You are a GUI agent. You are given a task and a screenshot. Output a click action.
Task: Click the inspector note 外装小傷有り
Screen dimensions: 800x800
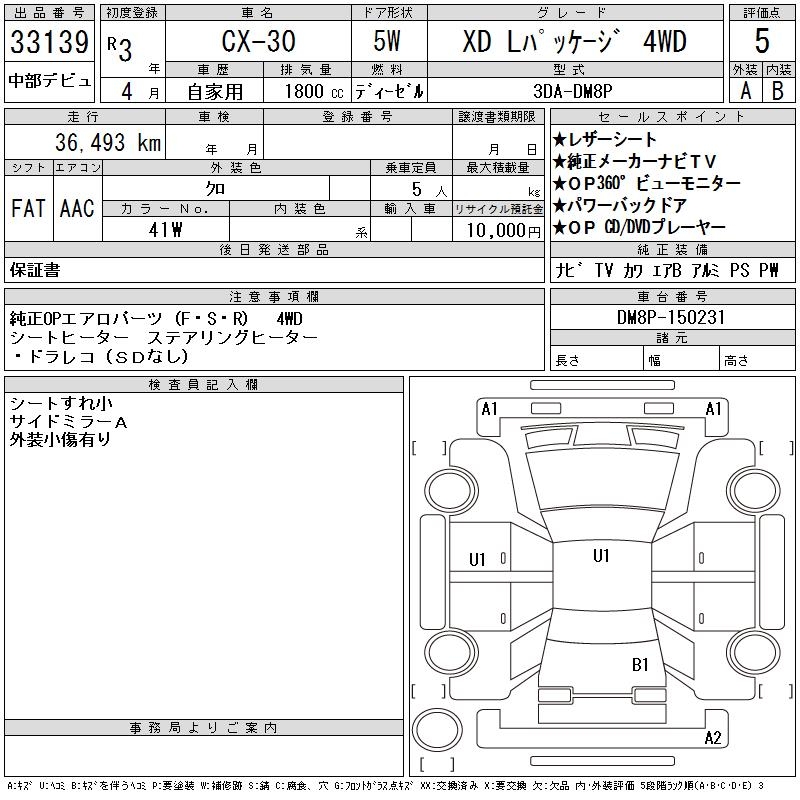coord(60,440)
